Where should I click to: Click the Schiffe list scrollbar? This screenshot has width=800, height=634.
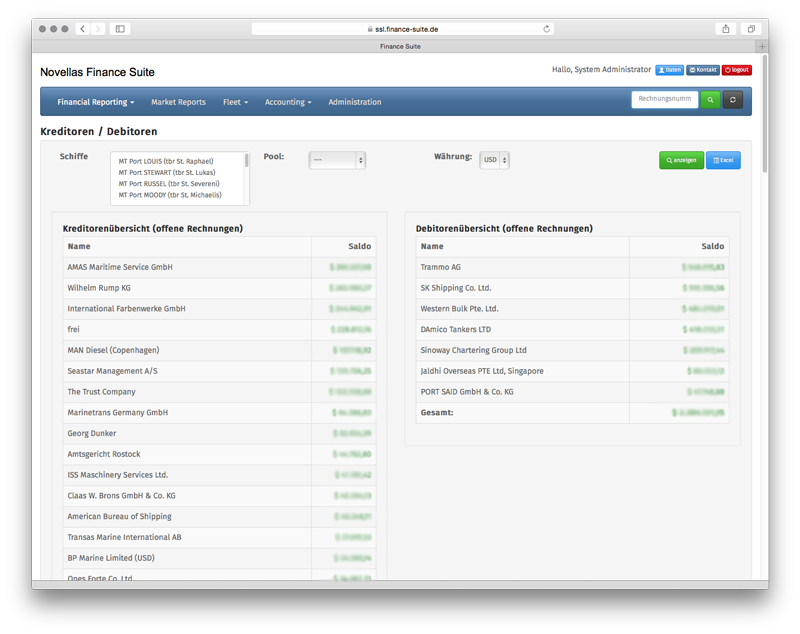coord(246,160)
